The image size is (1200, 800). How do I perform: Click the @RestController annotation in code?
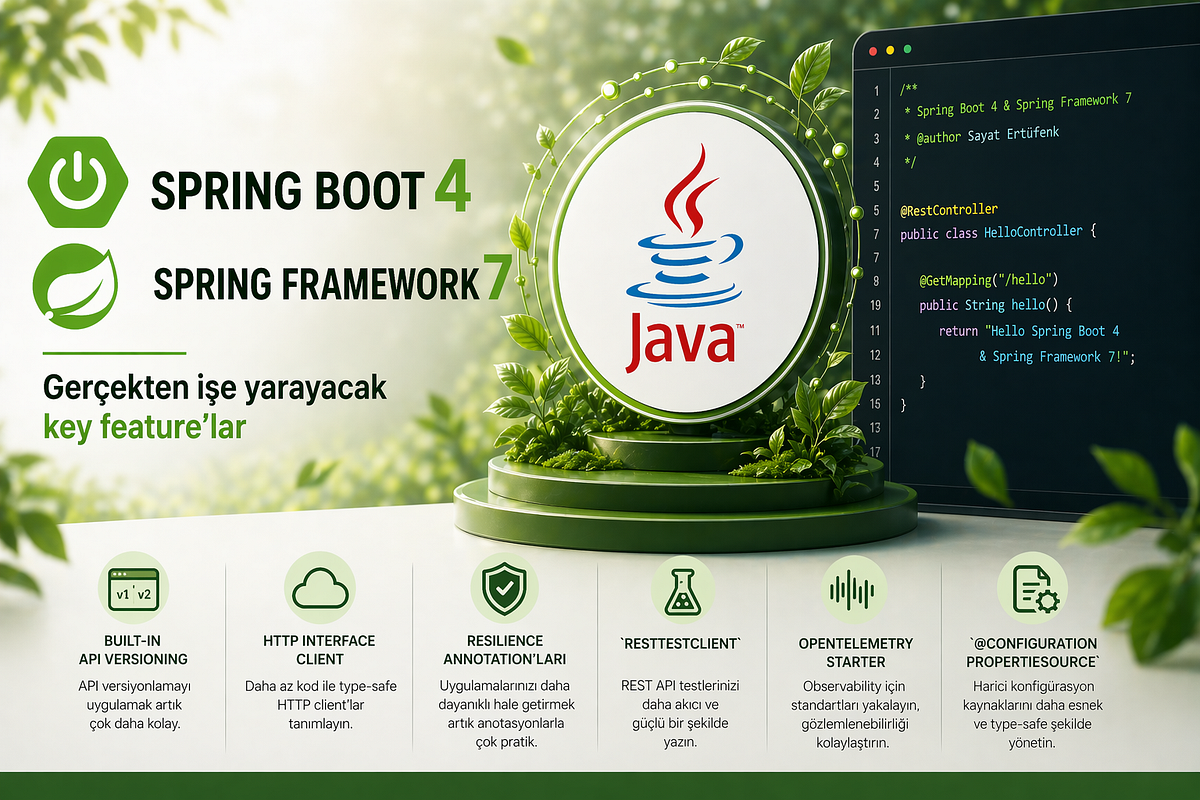pos(949,209)
